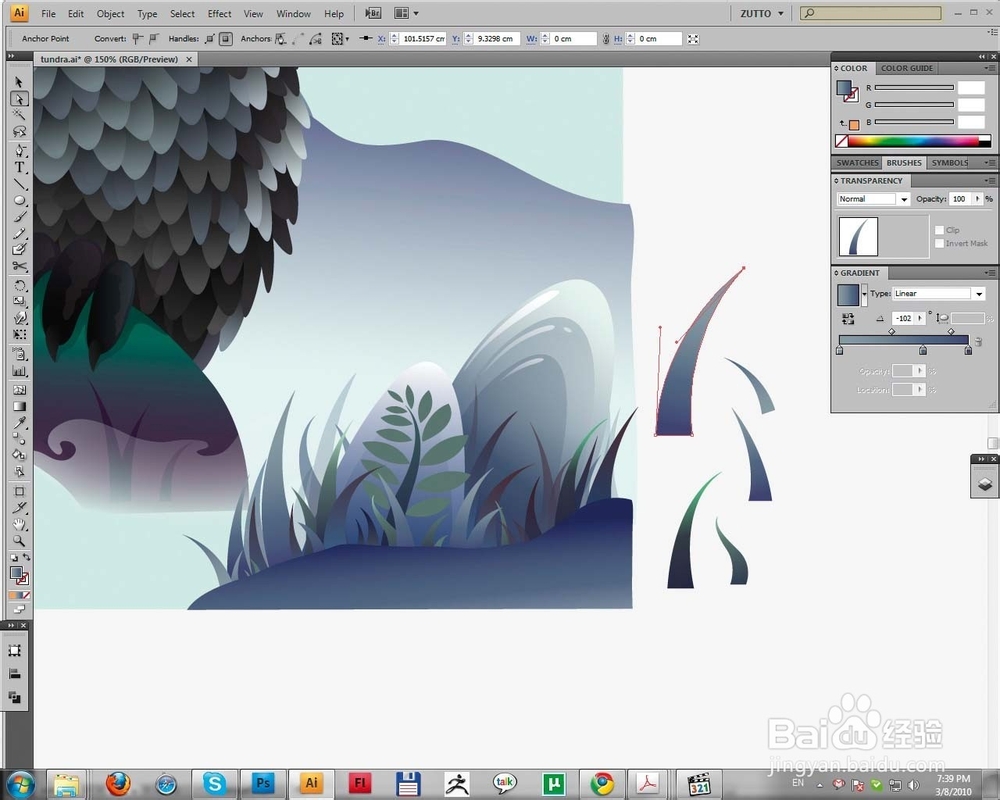Screen dimensions: 1000x800
Task: Open the gradient Type Linear dropdown
Action: coord(938,293)
